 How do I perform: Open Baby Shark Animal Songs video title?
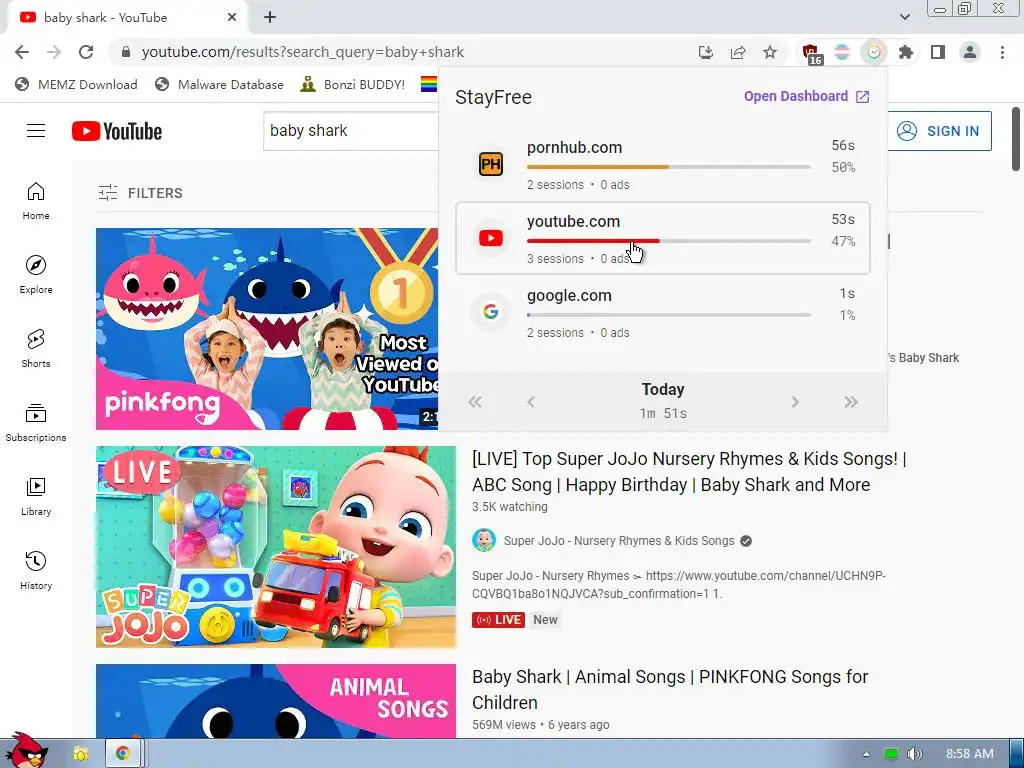[670, 690]
